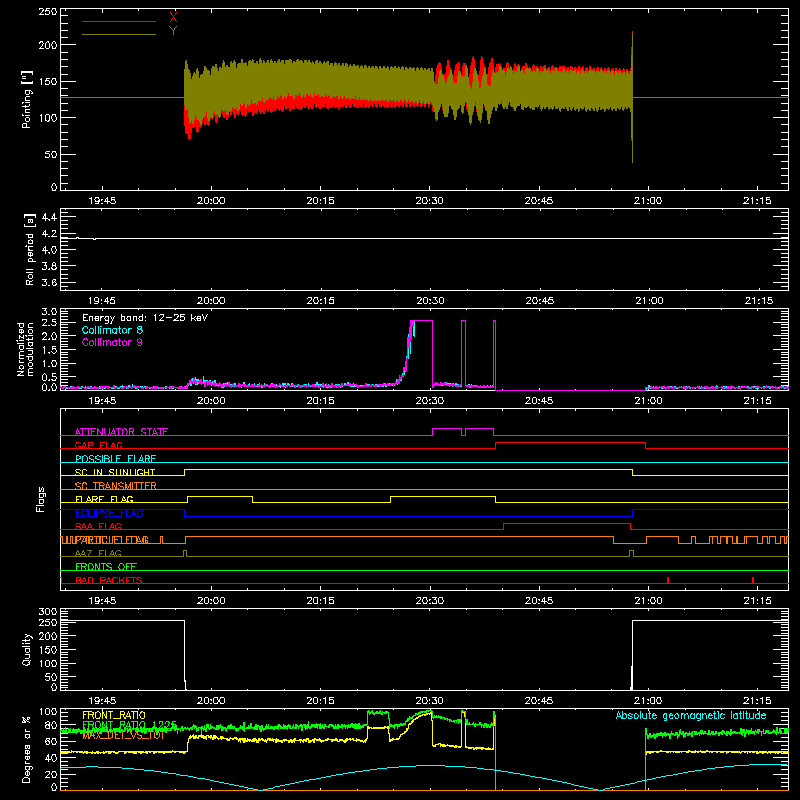Click the 21:00 time label below Pointing plot
Viewport: 800px width, 800px height.
[x=648, y=201]
